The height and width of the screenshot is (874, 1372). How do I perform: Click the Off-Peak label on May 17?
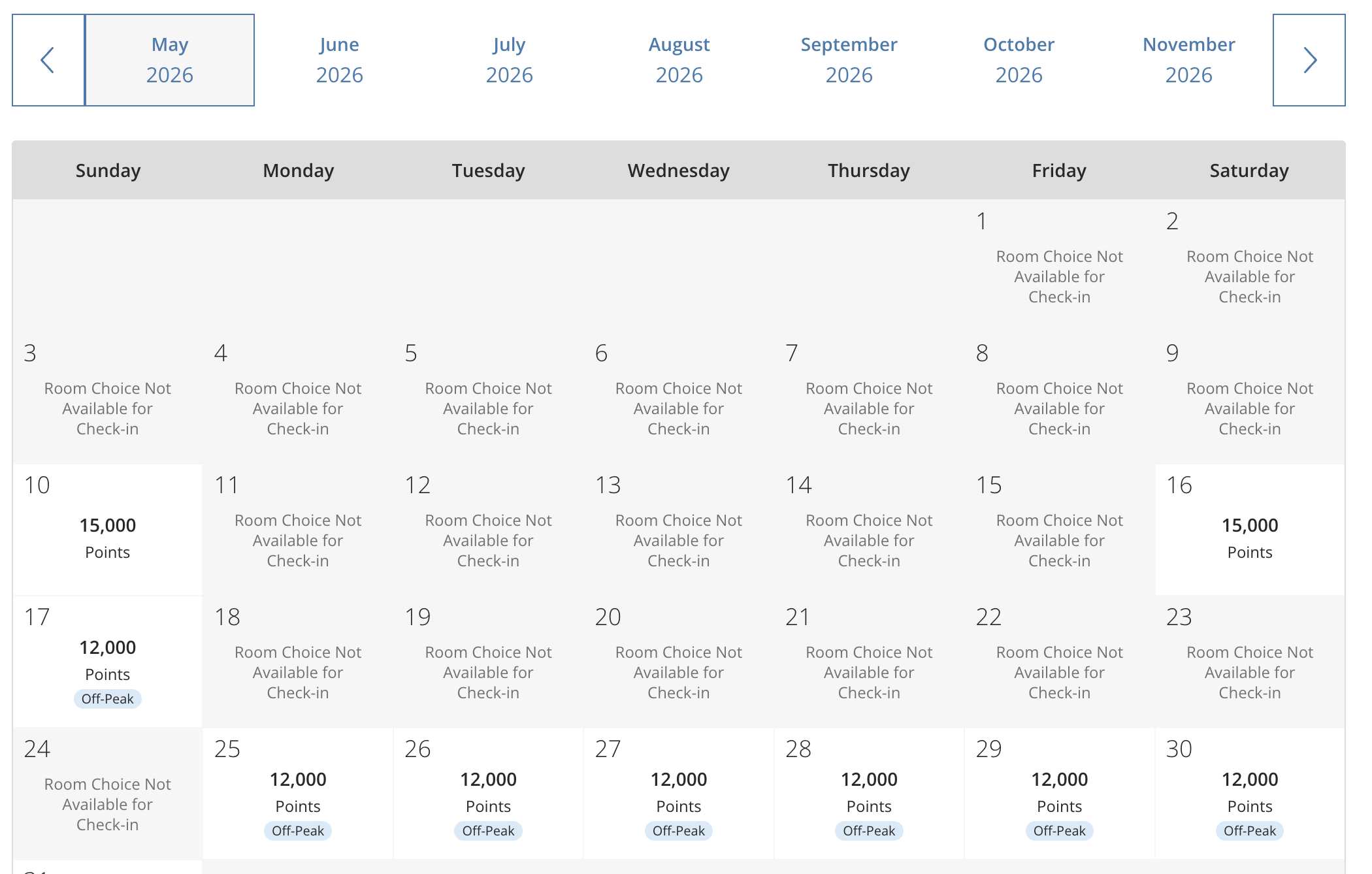pyautogui.click(x=108, y=699)
